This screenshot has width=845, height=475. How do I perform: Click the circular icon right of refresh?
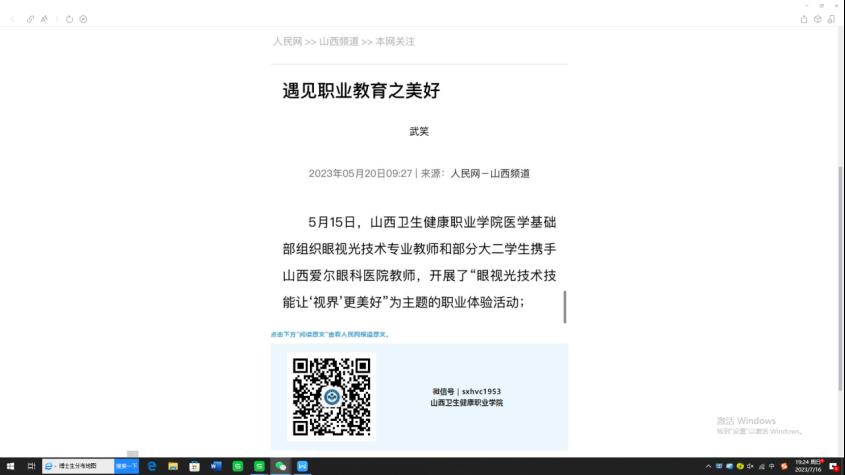(83, 19)
